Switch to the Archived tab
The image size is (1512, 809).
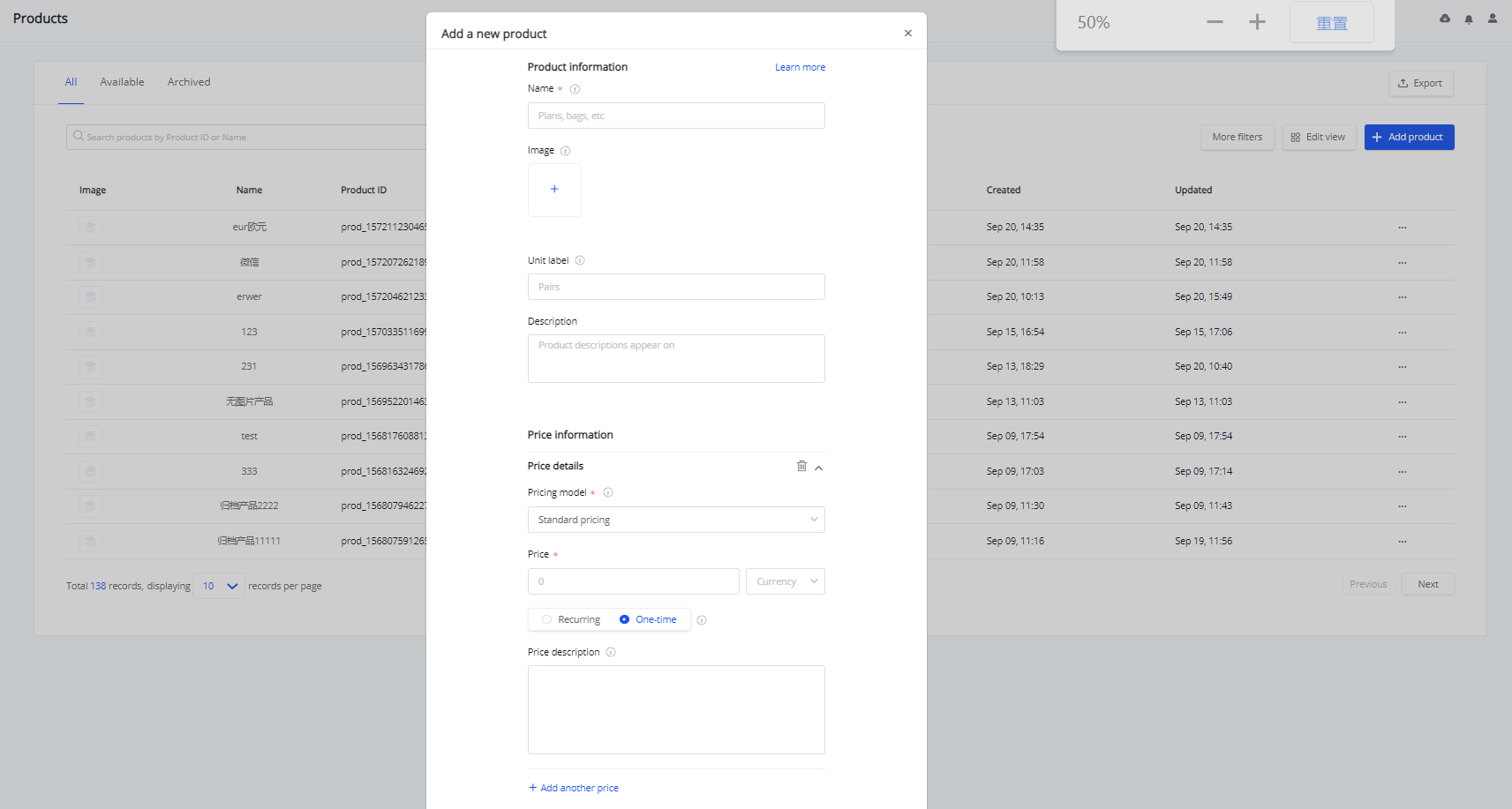[189, 82]
